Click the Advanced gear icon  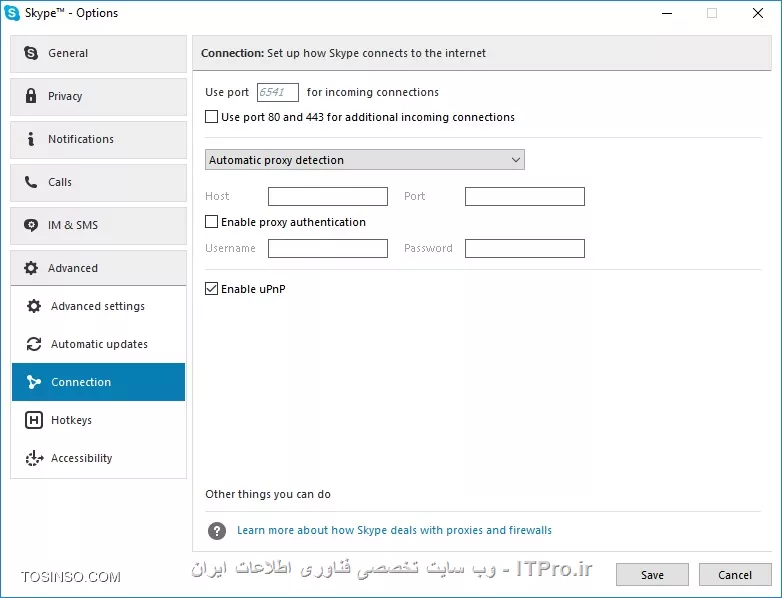[31, 268]
